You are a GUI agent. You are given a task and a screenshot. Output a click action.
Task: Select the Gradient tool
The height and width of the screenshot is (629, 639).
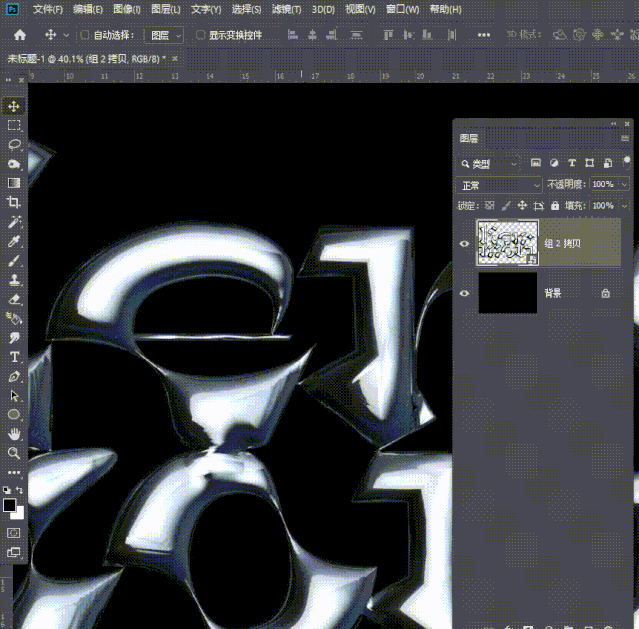click(14, 183)
